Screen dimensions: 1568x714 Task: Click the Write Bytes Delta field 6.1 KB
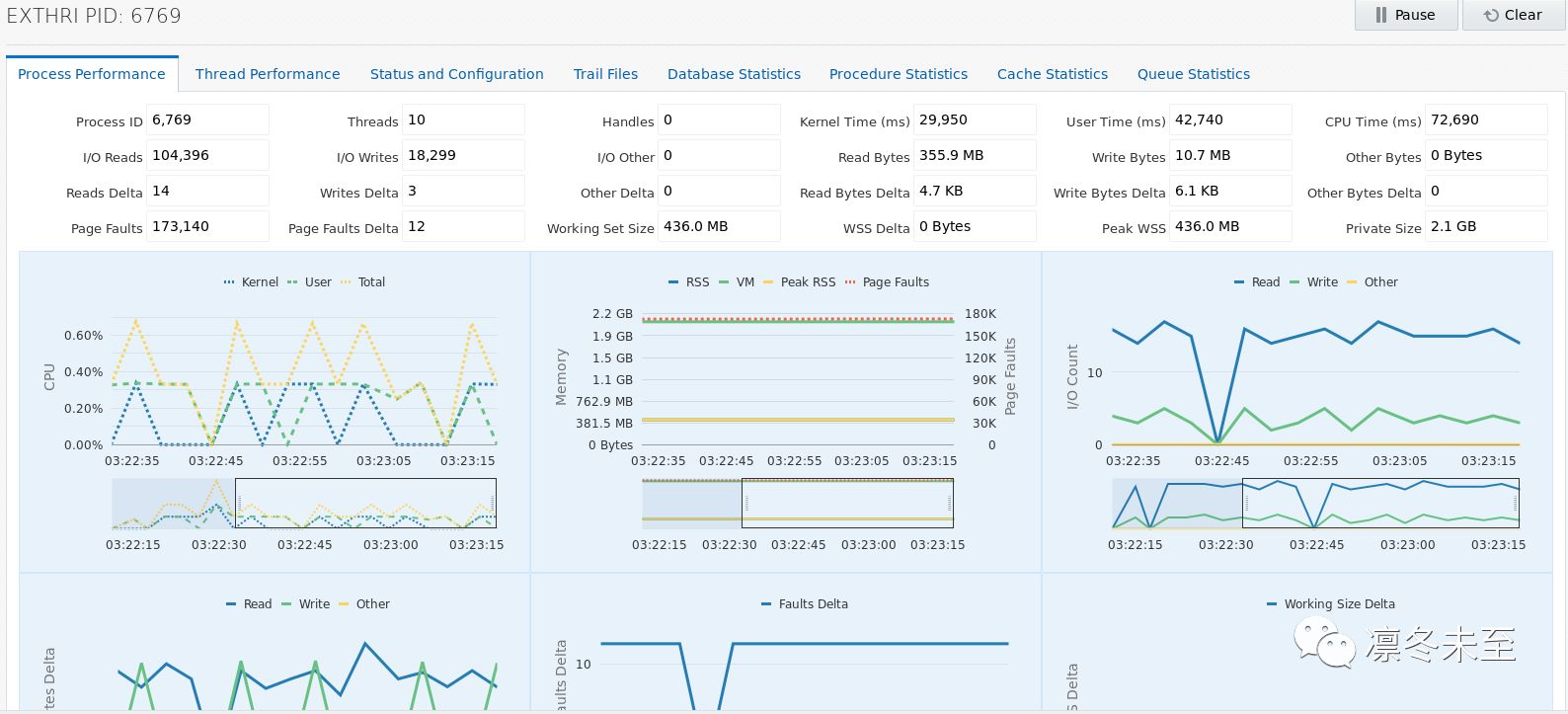(1230, 191)
